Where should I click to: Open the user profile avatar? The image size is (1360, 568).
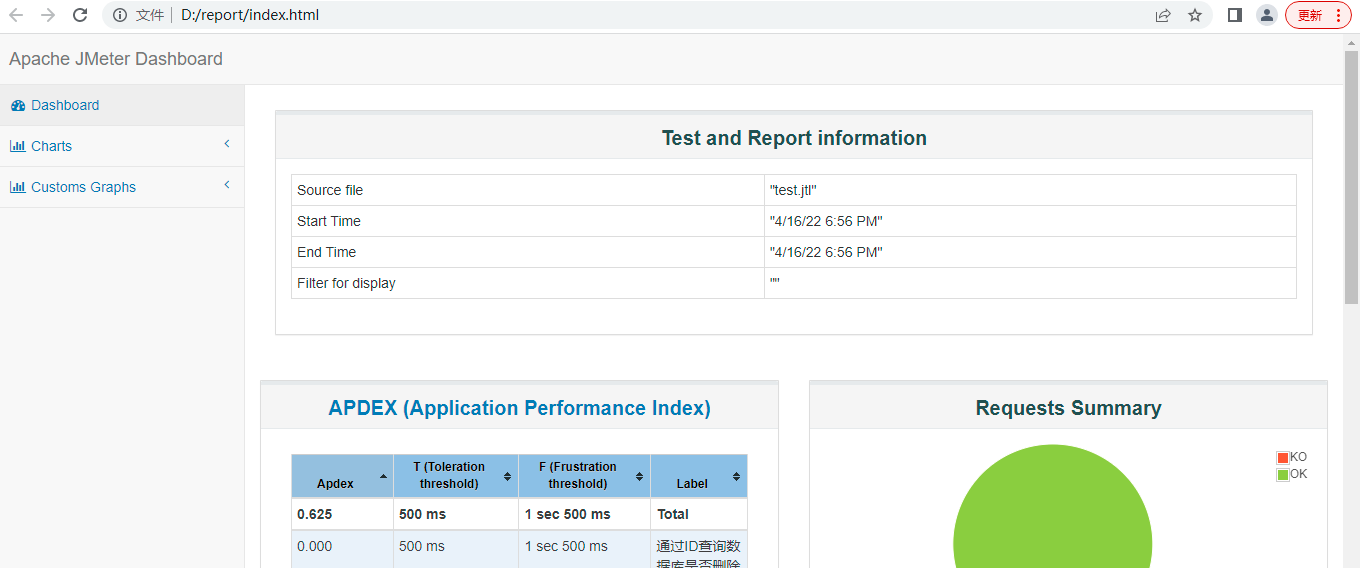tap(1267, 15)
